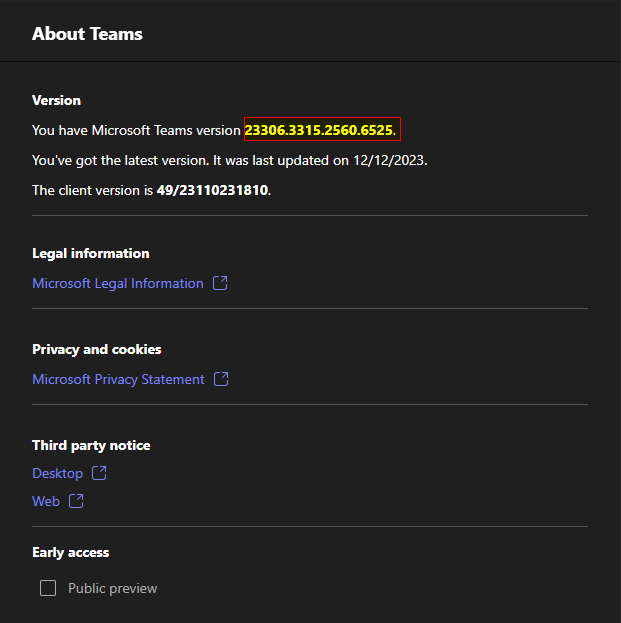This screenshot has height=623, width=621.
Task: Enable the Public preview checkbox
Action: (48, 588)
